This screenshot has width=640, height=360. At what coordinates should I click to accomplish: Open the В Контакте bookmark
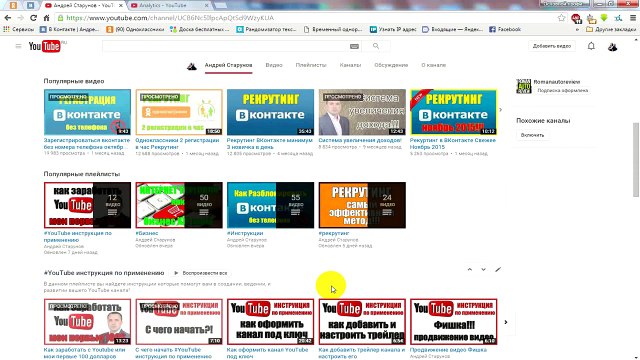(x=70, y=29)
